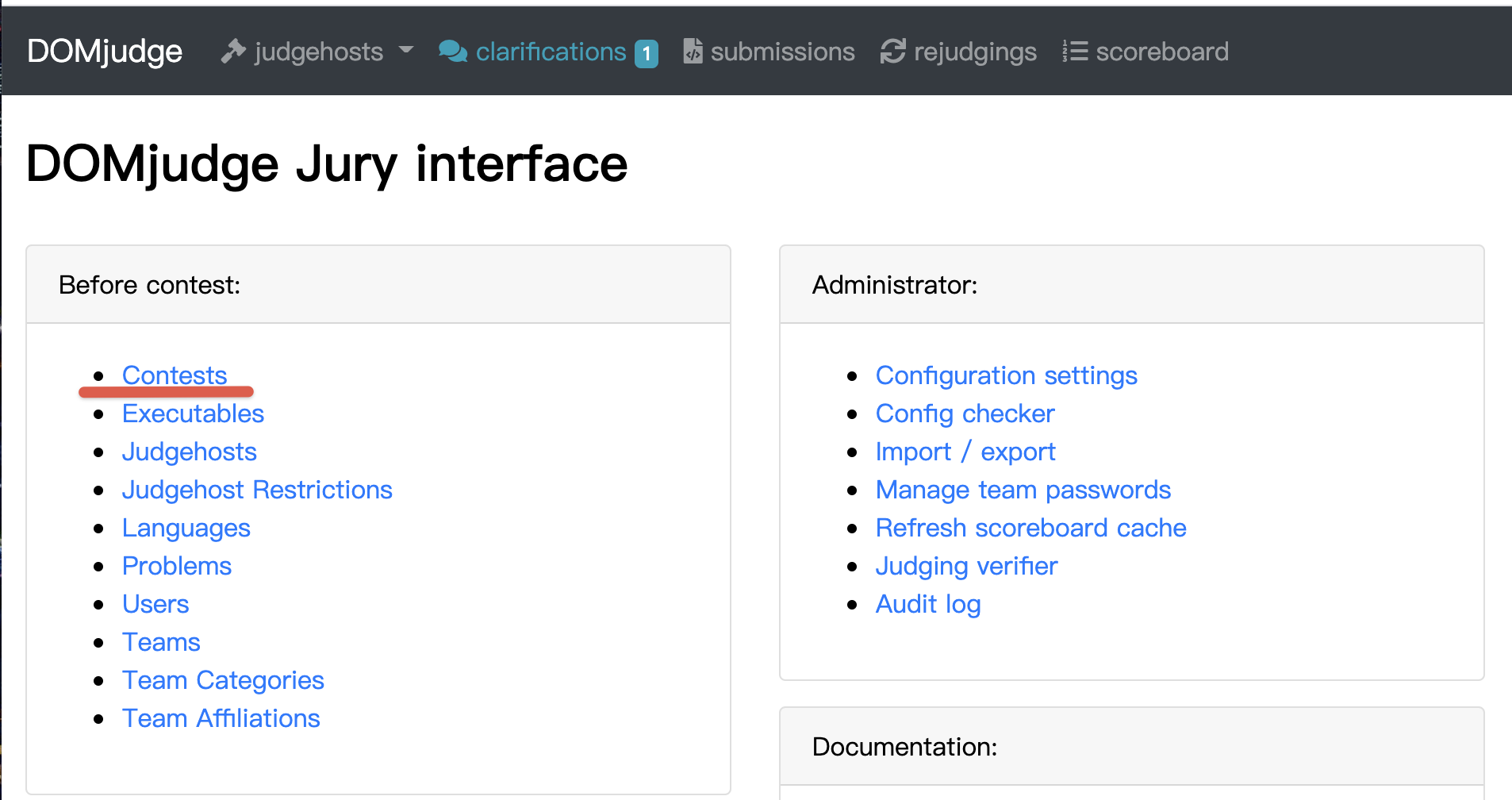1512x800 pixels.
Task: Click the clarifications chat bubbles icon
Action: (x=453, y=52)
